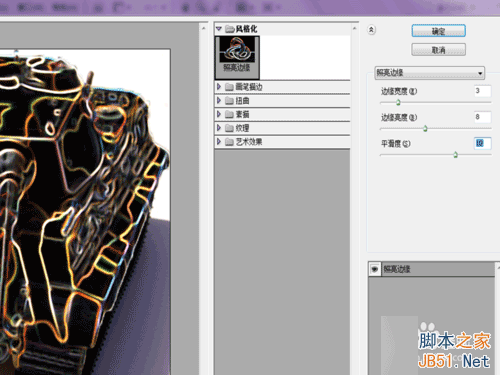Screen dimensions: 500x375
Task: Toggle visibility eye of 照亮边缘 effect layer
Action: pyautogui.click(x=374, y=269)
